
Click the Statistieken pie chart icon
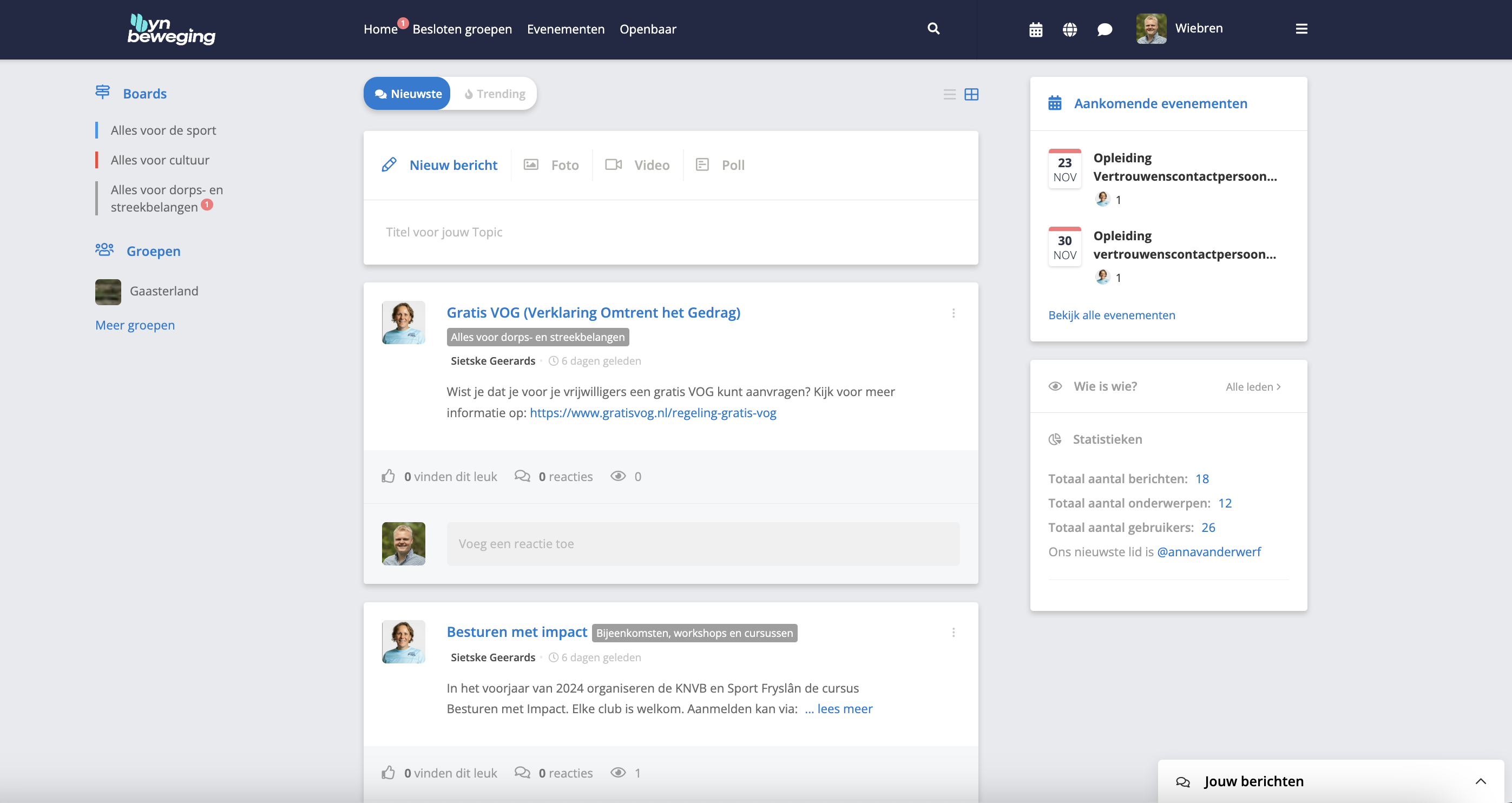[x=1055, y=439]
